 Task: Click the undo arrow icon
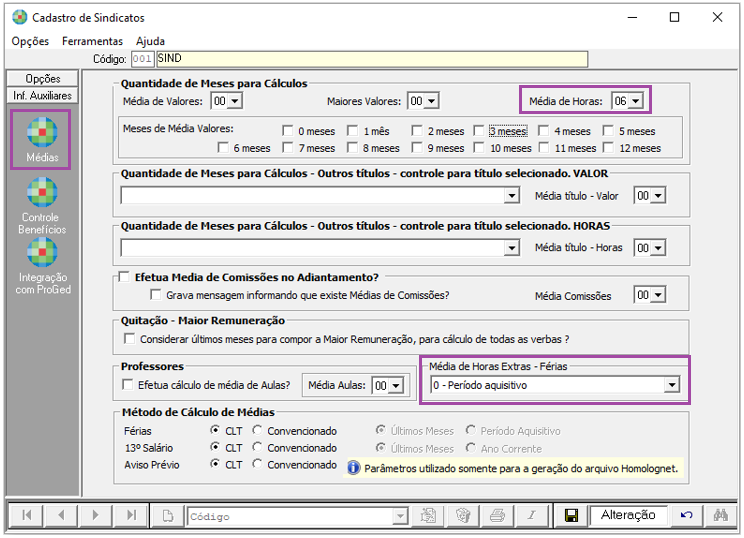686,515
